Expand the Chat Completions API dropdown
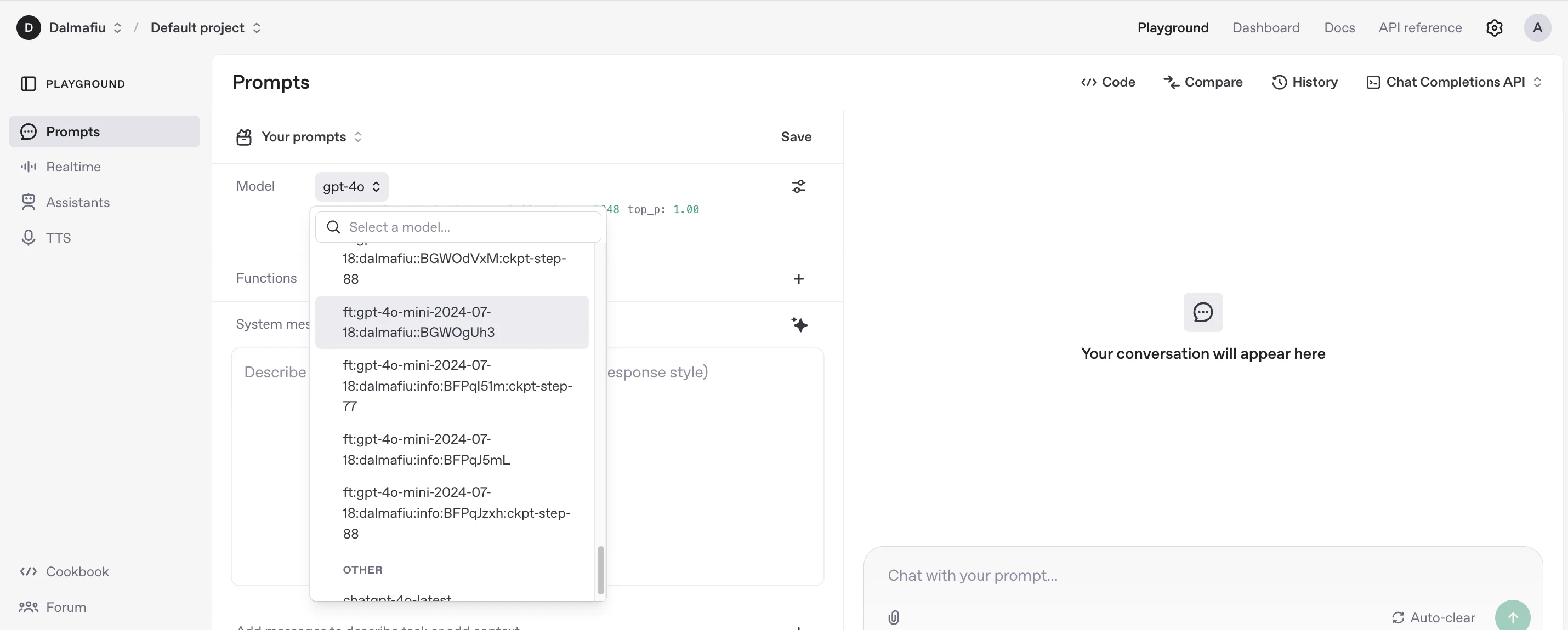 pyautogui.click(x=1453, y=82)
